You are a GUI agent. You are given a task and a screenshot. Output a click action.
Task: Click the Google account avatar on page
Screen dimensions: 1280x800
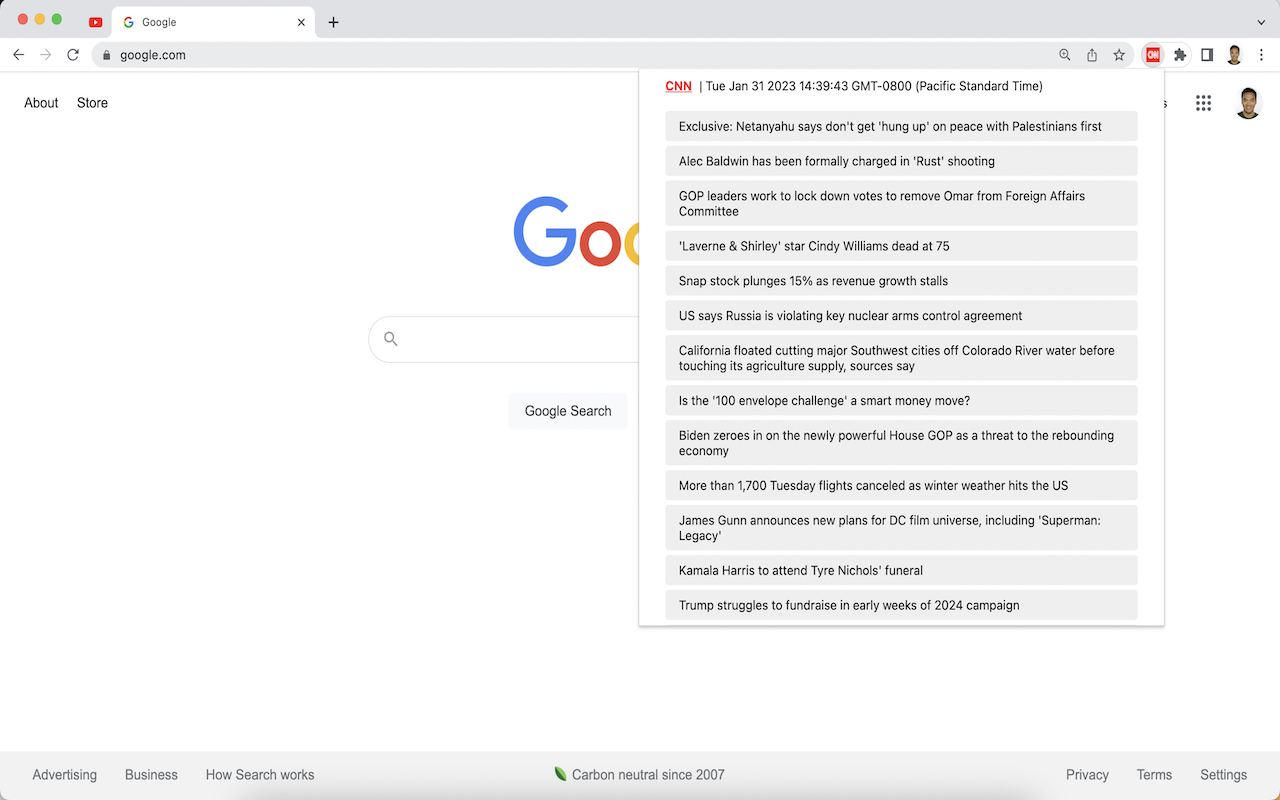[x=1248, y=103]
